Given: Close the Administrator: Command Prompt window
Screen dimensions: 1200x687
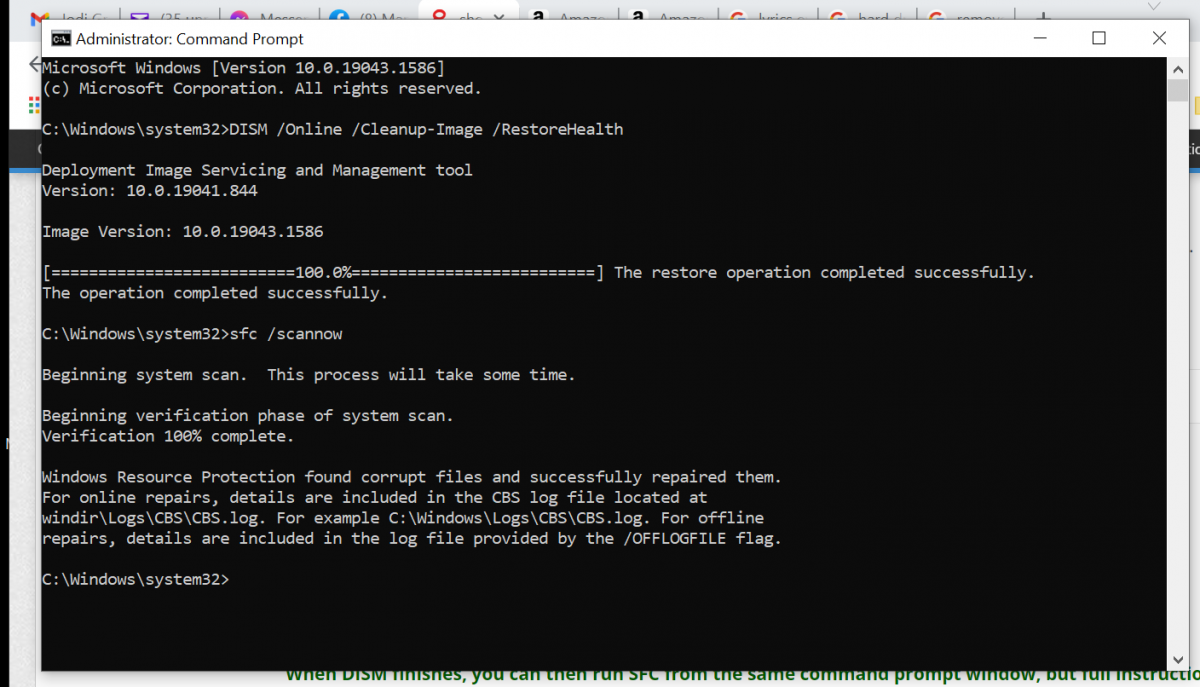Looking at the screenshot, I should pos(1159,39).
